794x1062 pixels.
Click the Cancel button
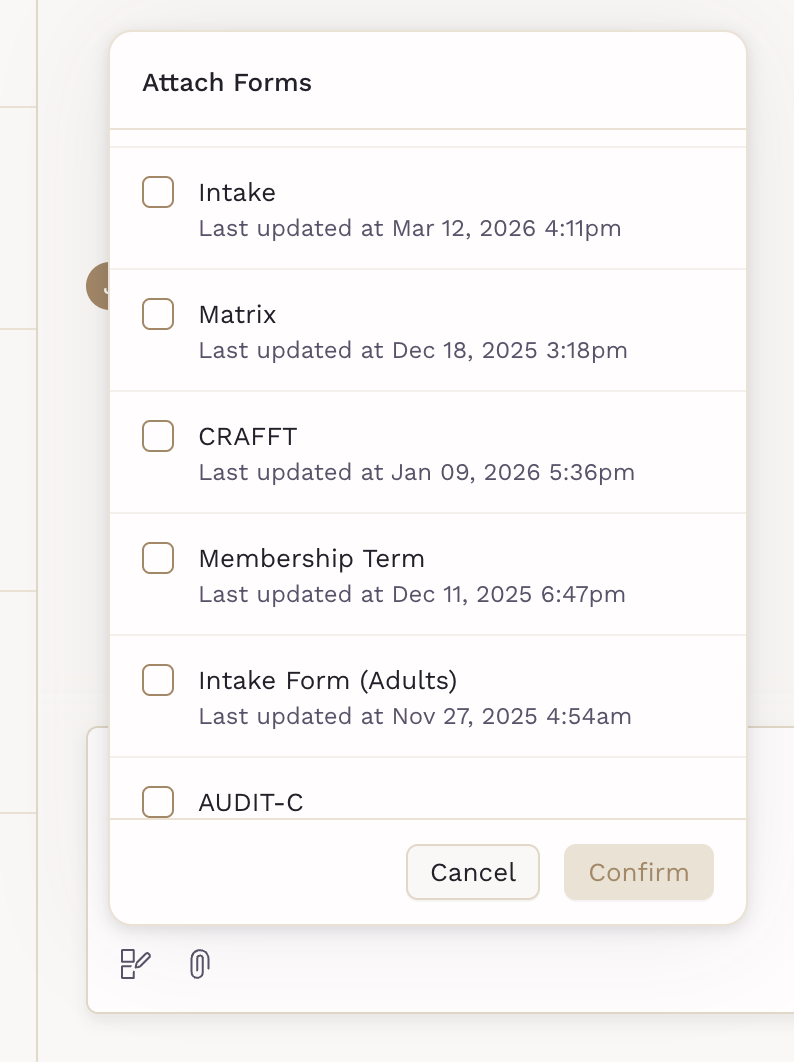click(473, 872)
